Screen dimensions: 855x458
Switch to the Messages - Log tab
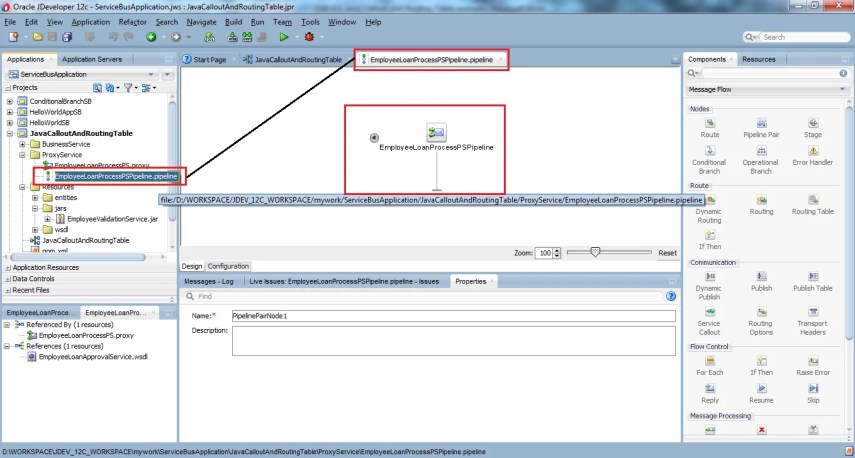click(209, 281)
